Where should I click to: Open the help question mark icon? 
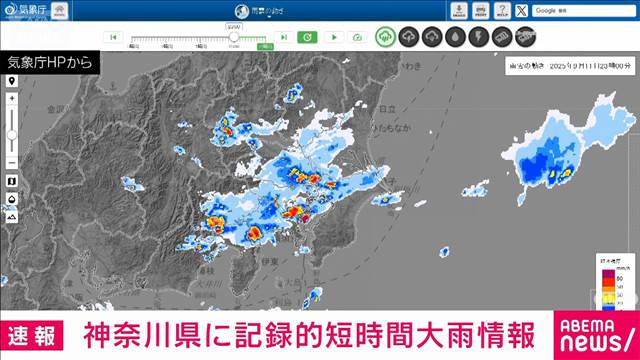(x=502, y=11)
